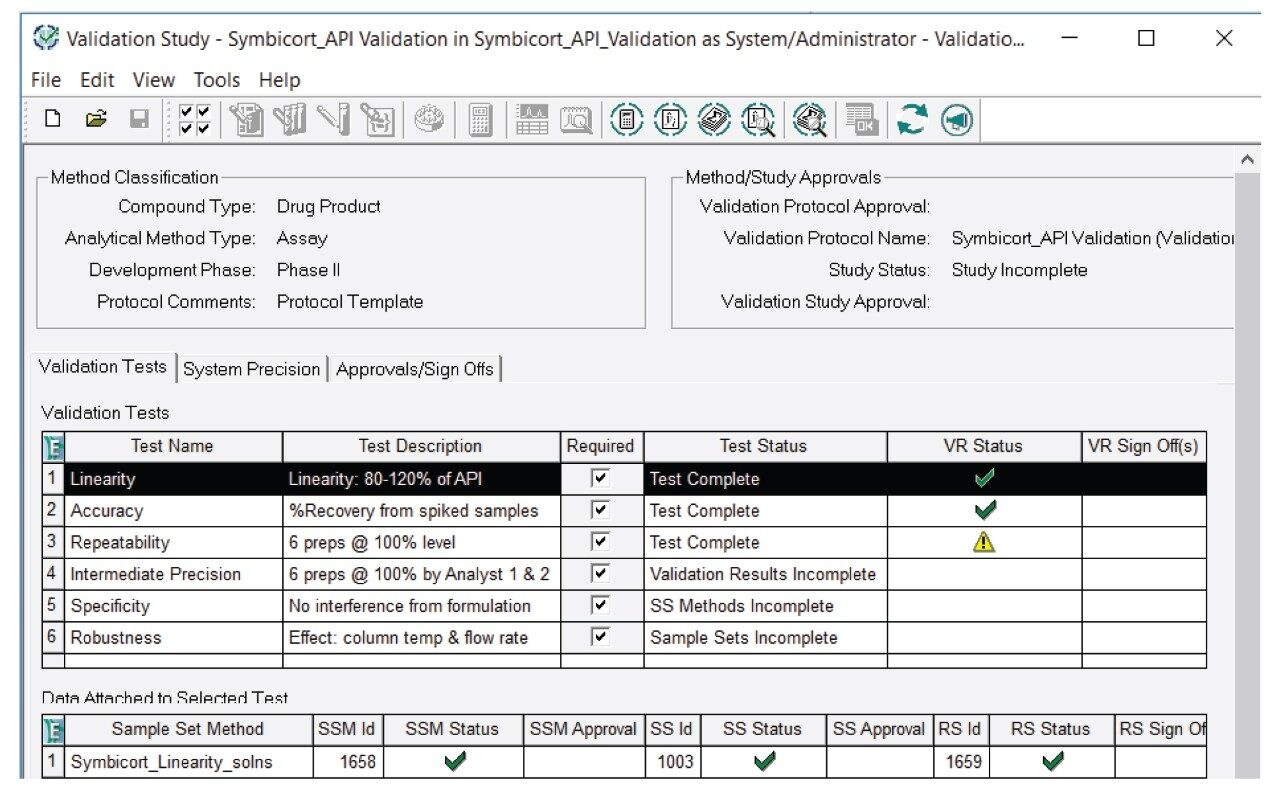
Task: Click the calculator icon in the toolbar
Action: (480, 119)
